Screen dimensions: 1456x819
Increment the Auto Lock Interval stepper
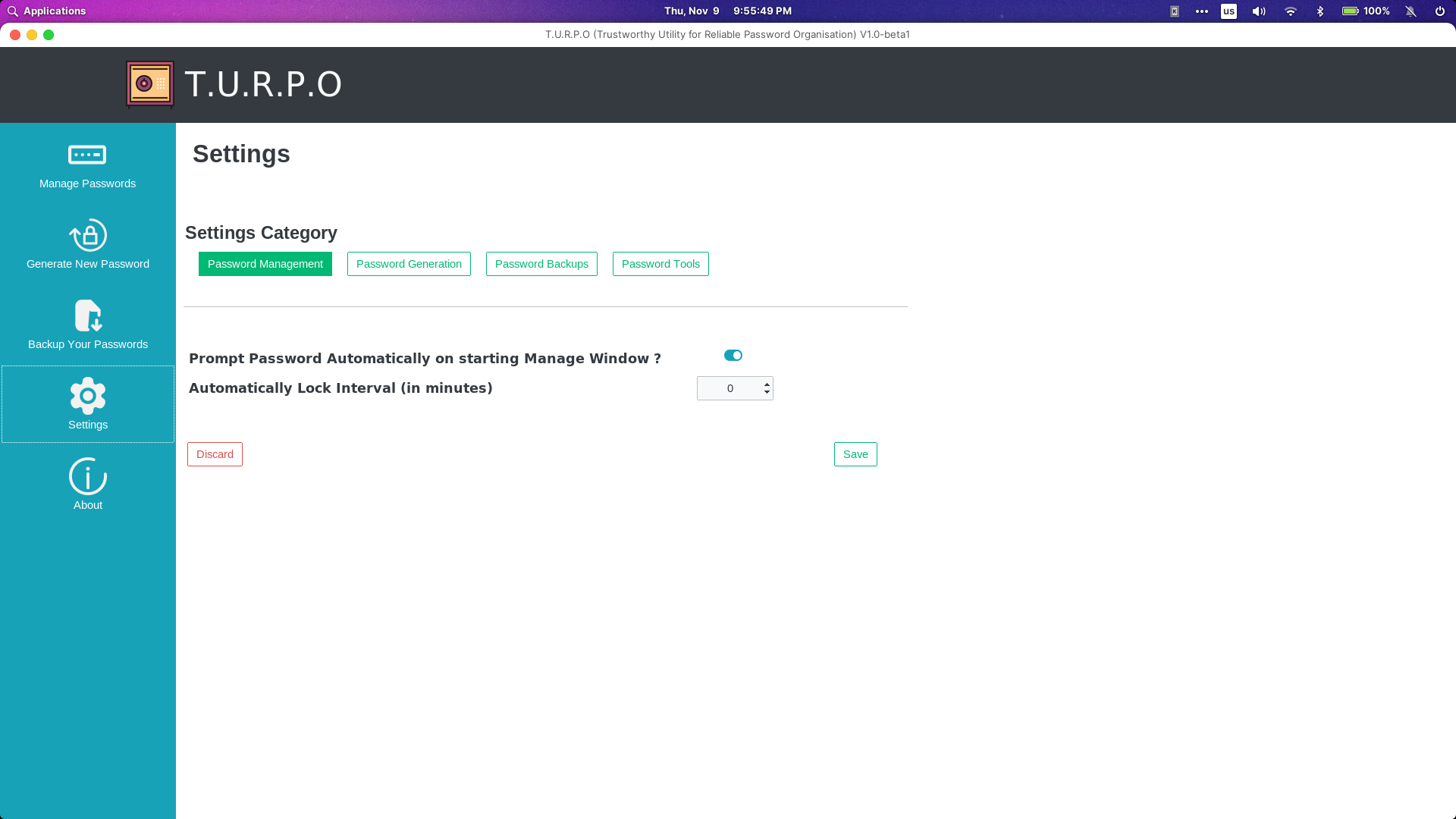click(766, 384)
